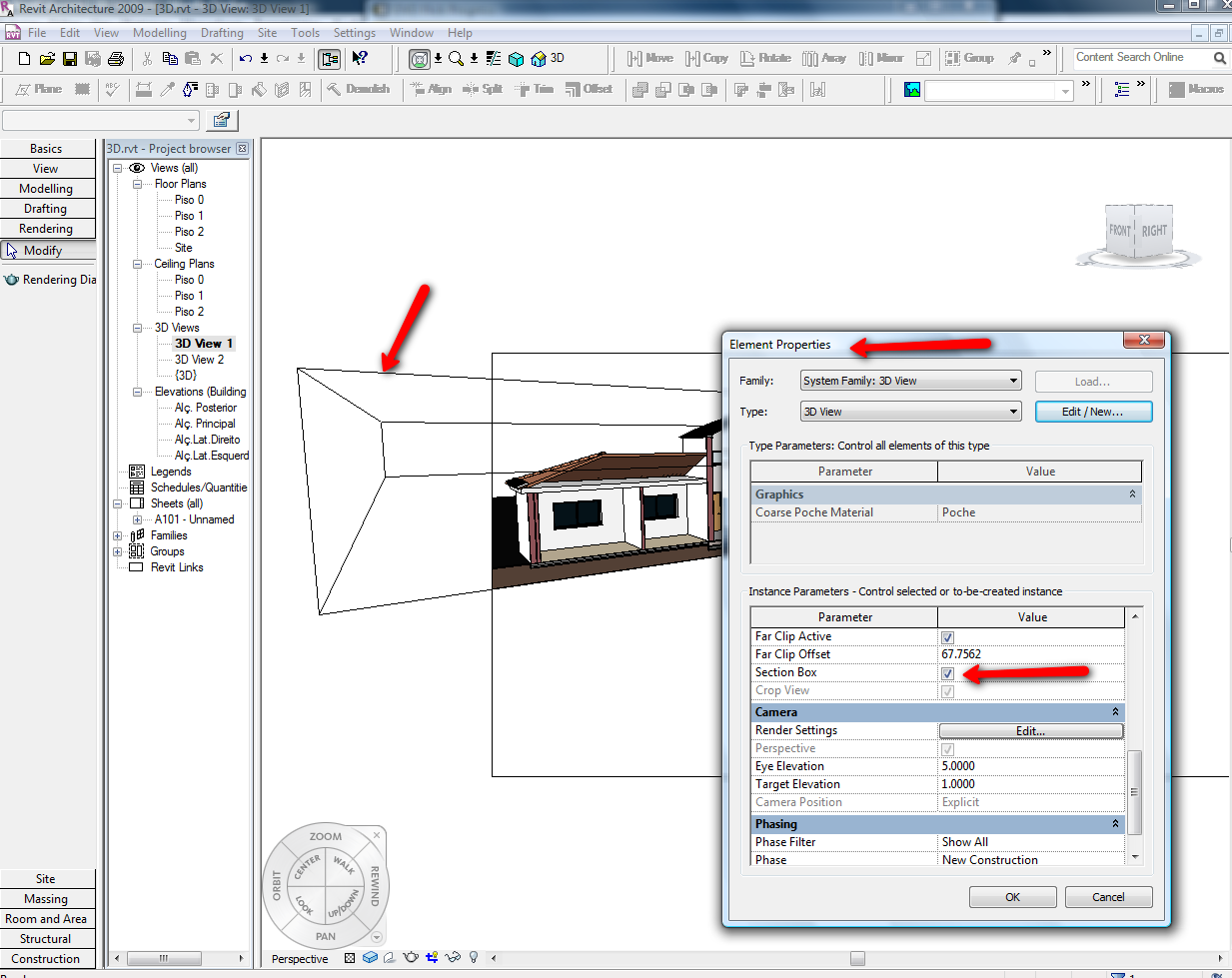This screenshot has height=978, width=1232.
Task: Click the Zoom magnifier toolbar icon
Action: point(456,59)
